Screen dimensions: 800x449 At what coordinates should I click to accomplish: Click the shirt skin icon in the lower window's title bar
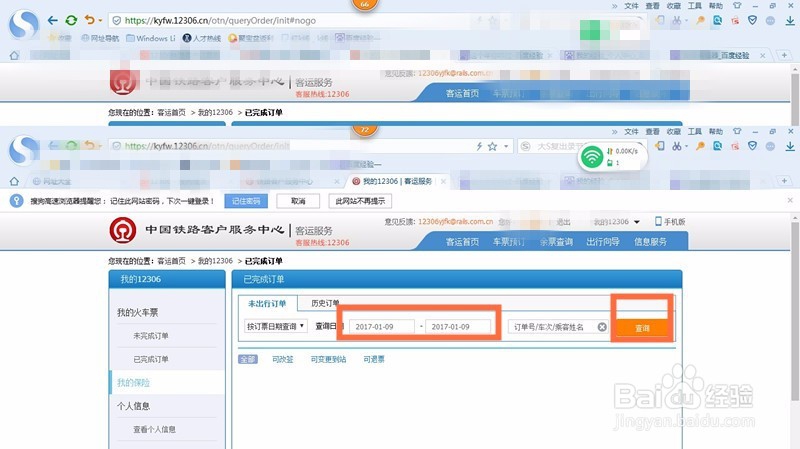(x=737, y=132)
